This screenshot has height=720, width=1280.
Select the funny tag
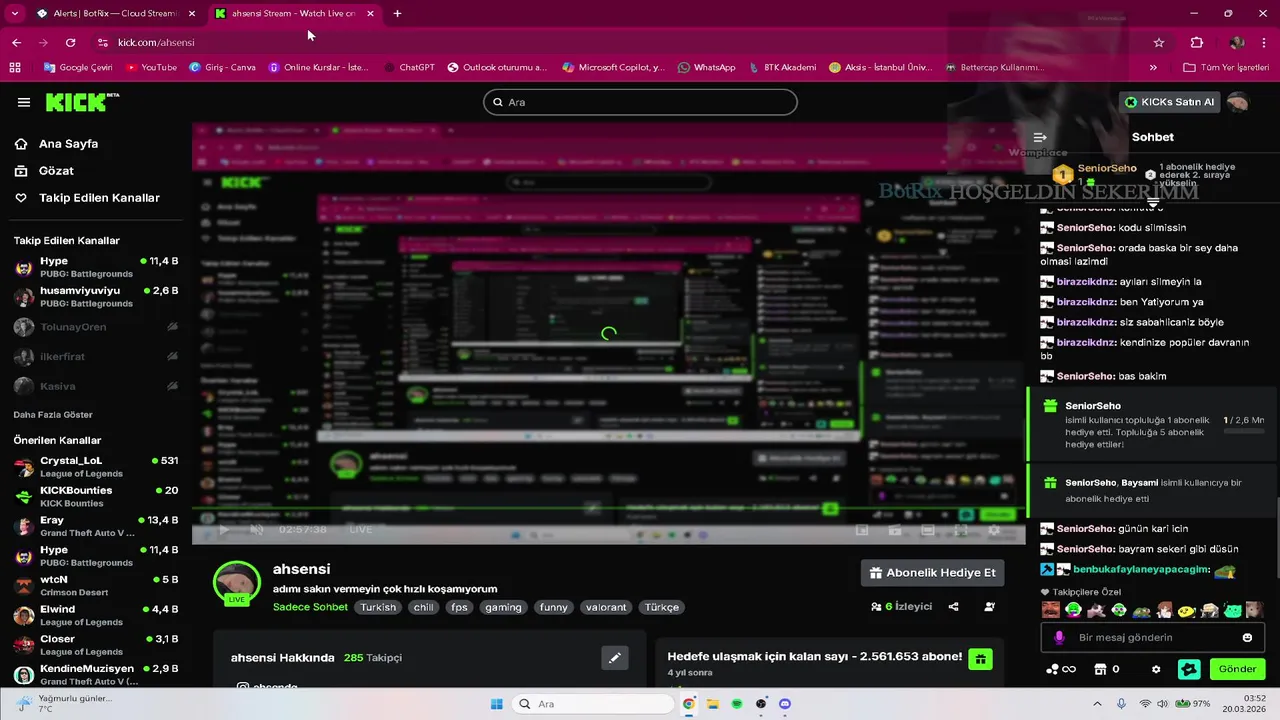click(x=553, y=607)
